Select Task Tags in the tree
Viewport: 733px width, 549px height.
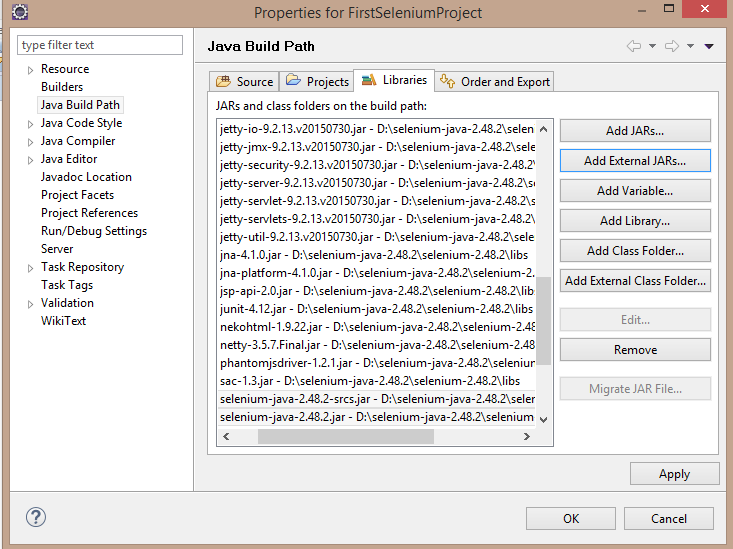click(x=67, y=285)
